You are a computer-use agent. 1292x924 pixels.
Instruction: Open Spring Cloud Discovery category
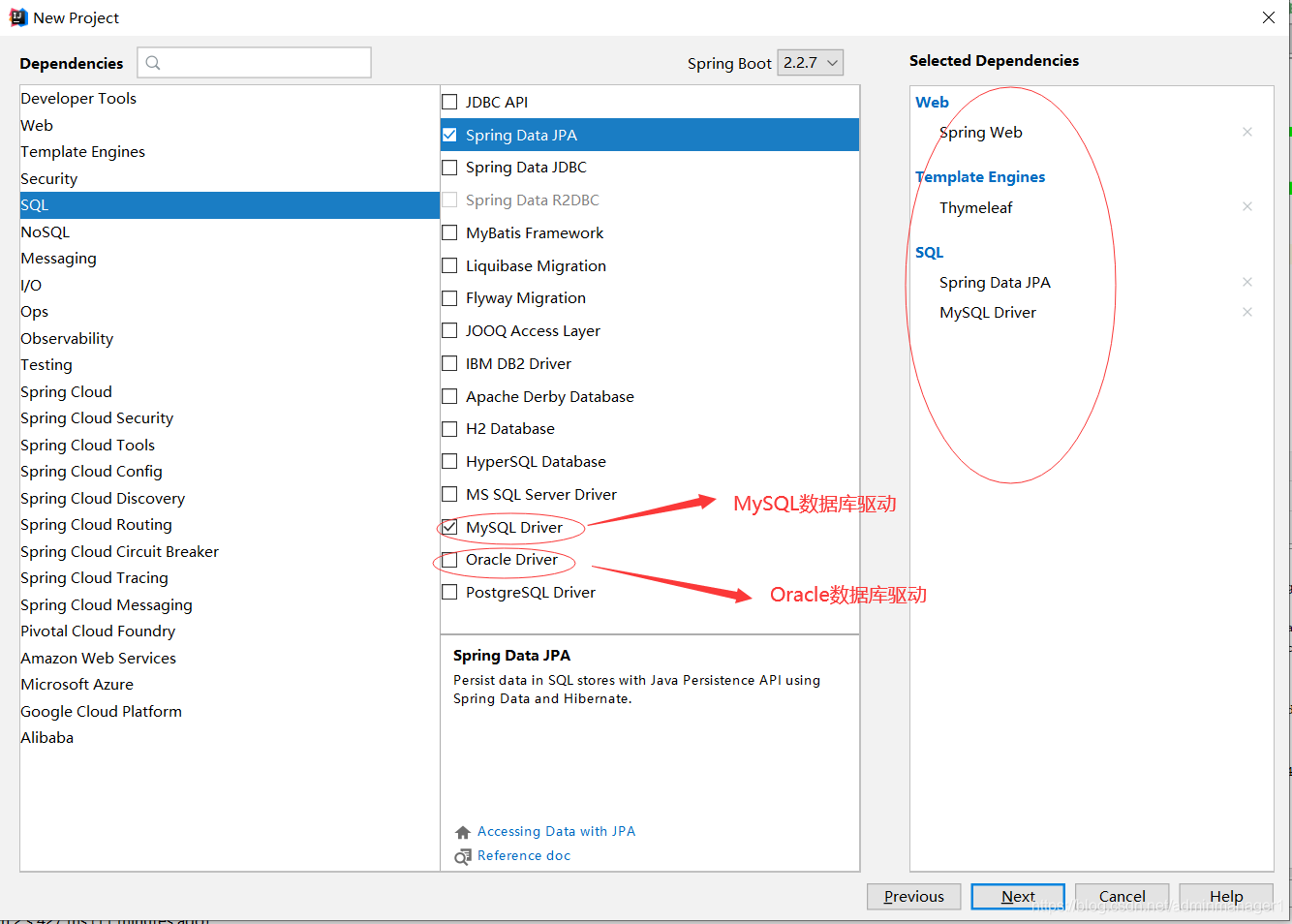pyautogui.click(x=230, y=498)
